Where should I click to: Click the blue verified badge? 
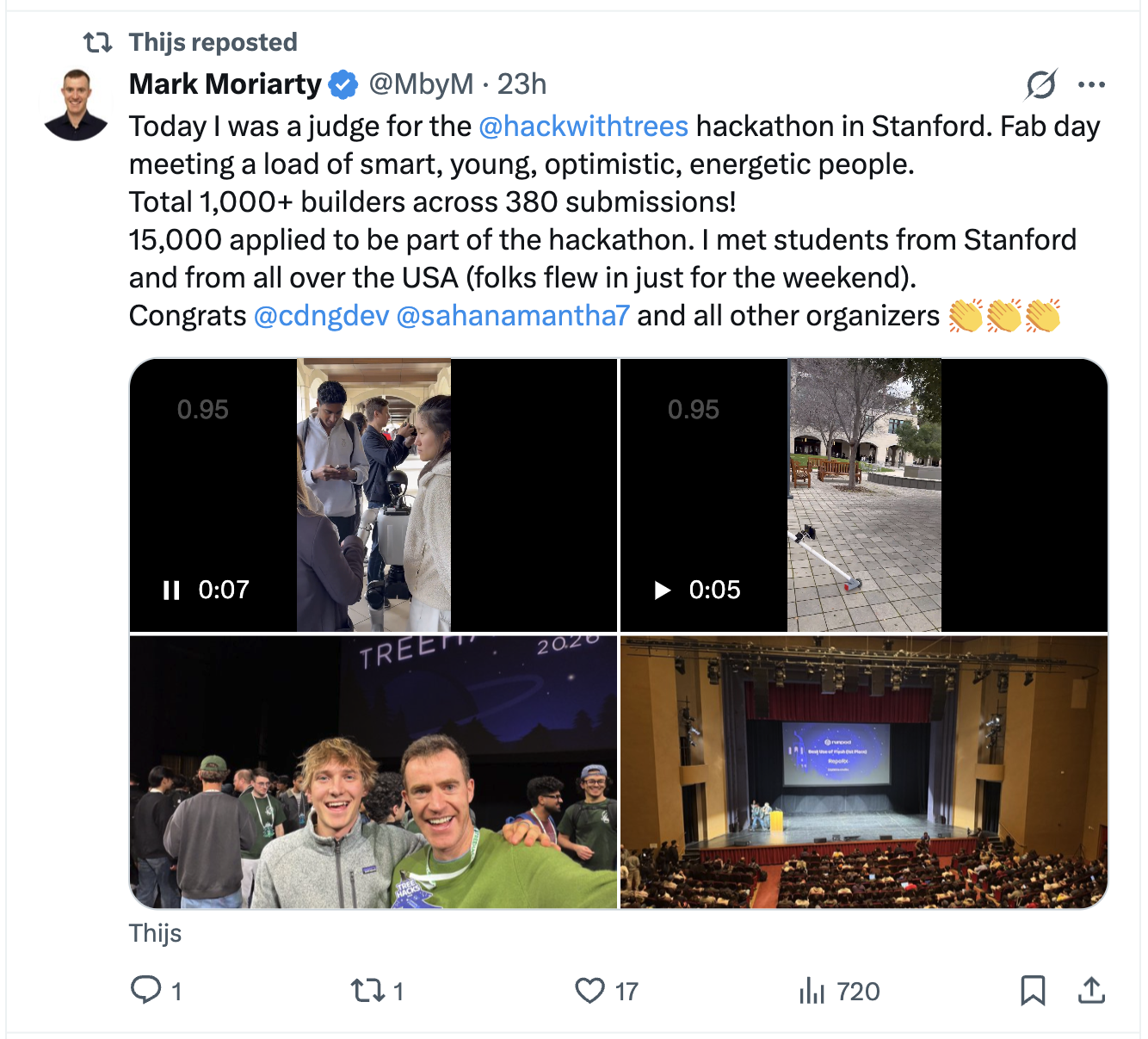343,84
